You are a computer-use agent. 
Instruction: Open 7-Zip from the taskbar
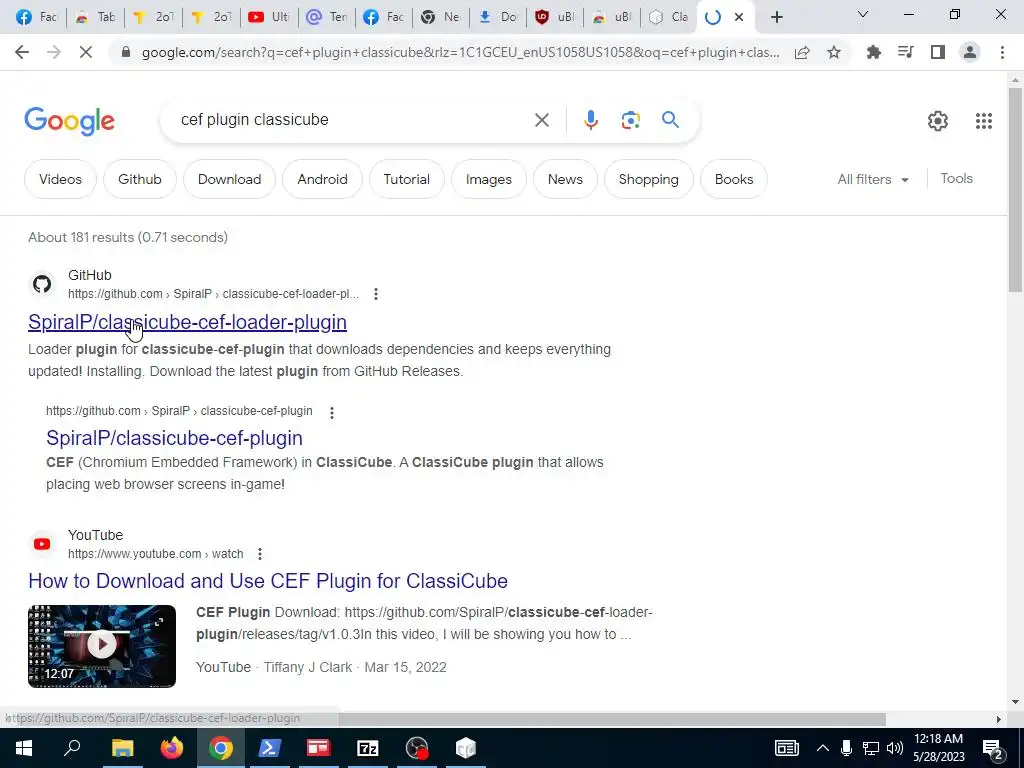(368, 748)
